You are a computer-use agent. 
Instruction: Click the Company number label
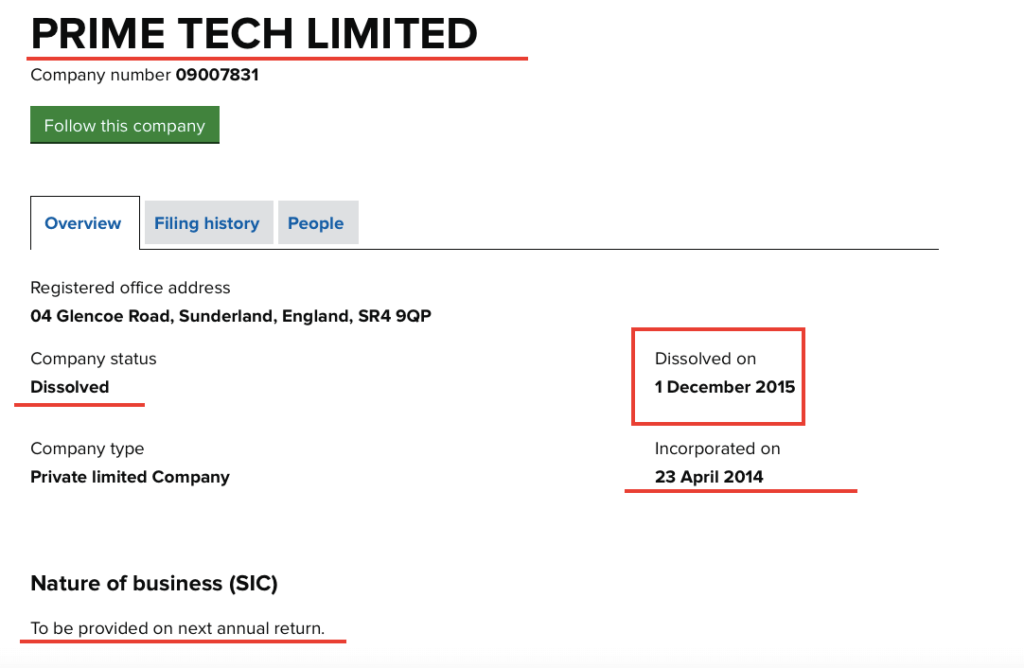click(x=101, y=74)
